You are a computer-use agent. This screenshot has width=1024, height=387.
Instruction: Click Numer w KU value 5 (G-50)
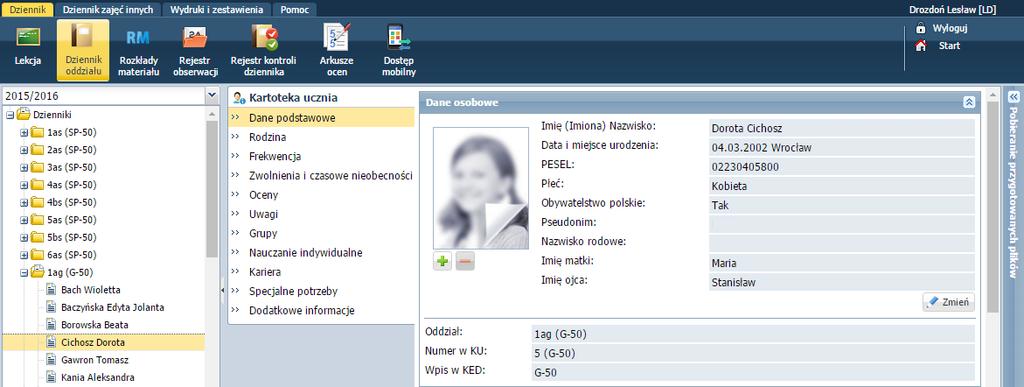(x=753, y=354)
